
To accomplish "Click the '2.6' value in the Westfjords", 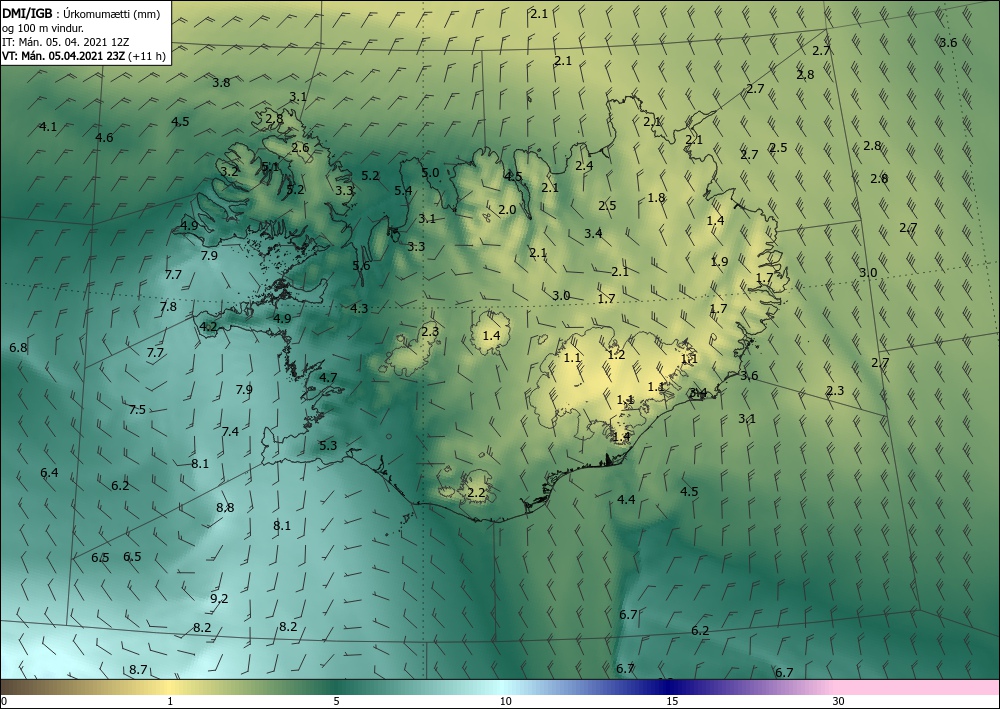I will 300,147.
